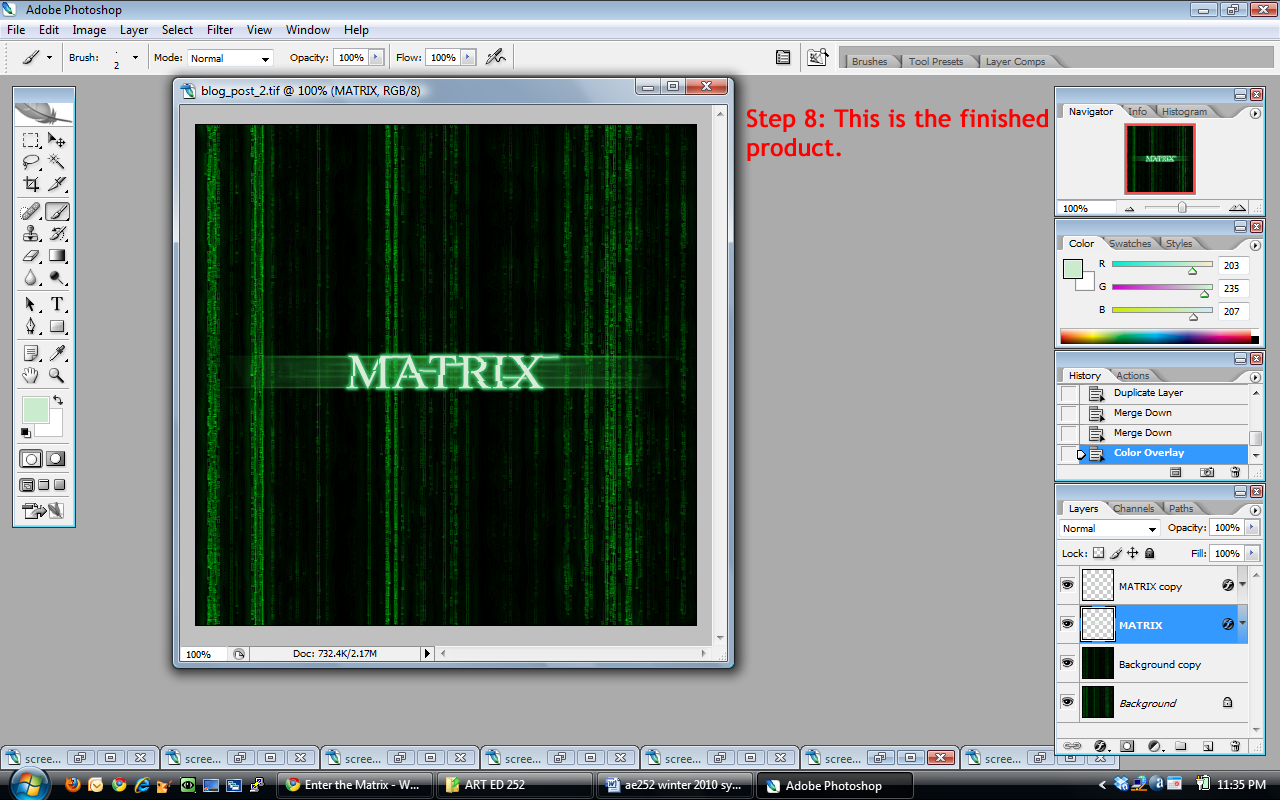Hide the MATRIX layer

(1067, 624)
